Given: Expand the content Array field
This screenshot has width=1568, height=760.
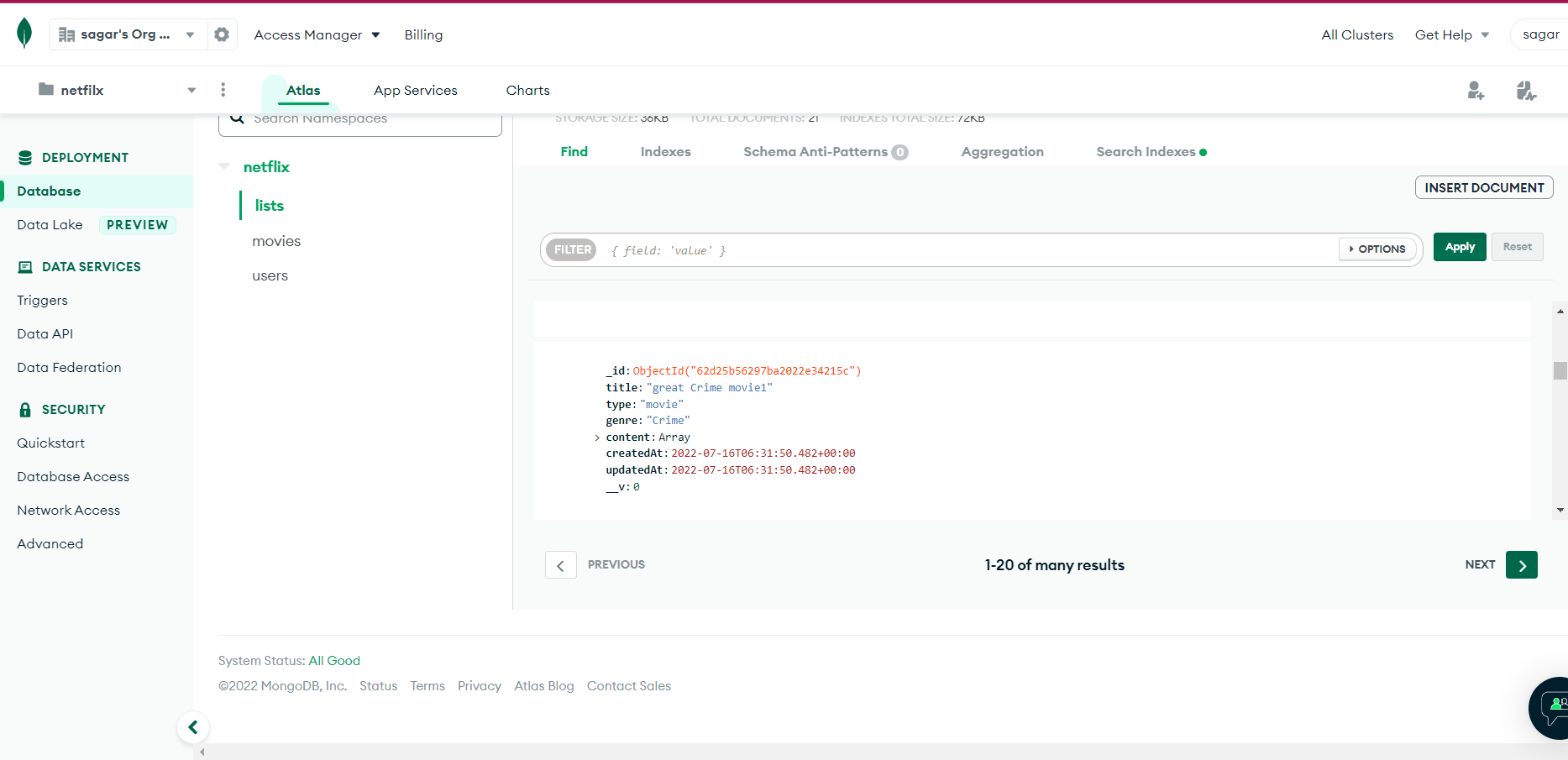Looking at the screenshot, I should (597, 438).
